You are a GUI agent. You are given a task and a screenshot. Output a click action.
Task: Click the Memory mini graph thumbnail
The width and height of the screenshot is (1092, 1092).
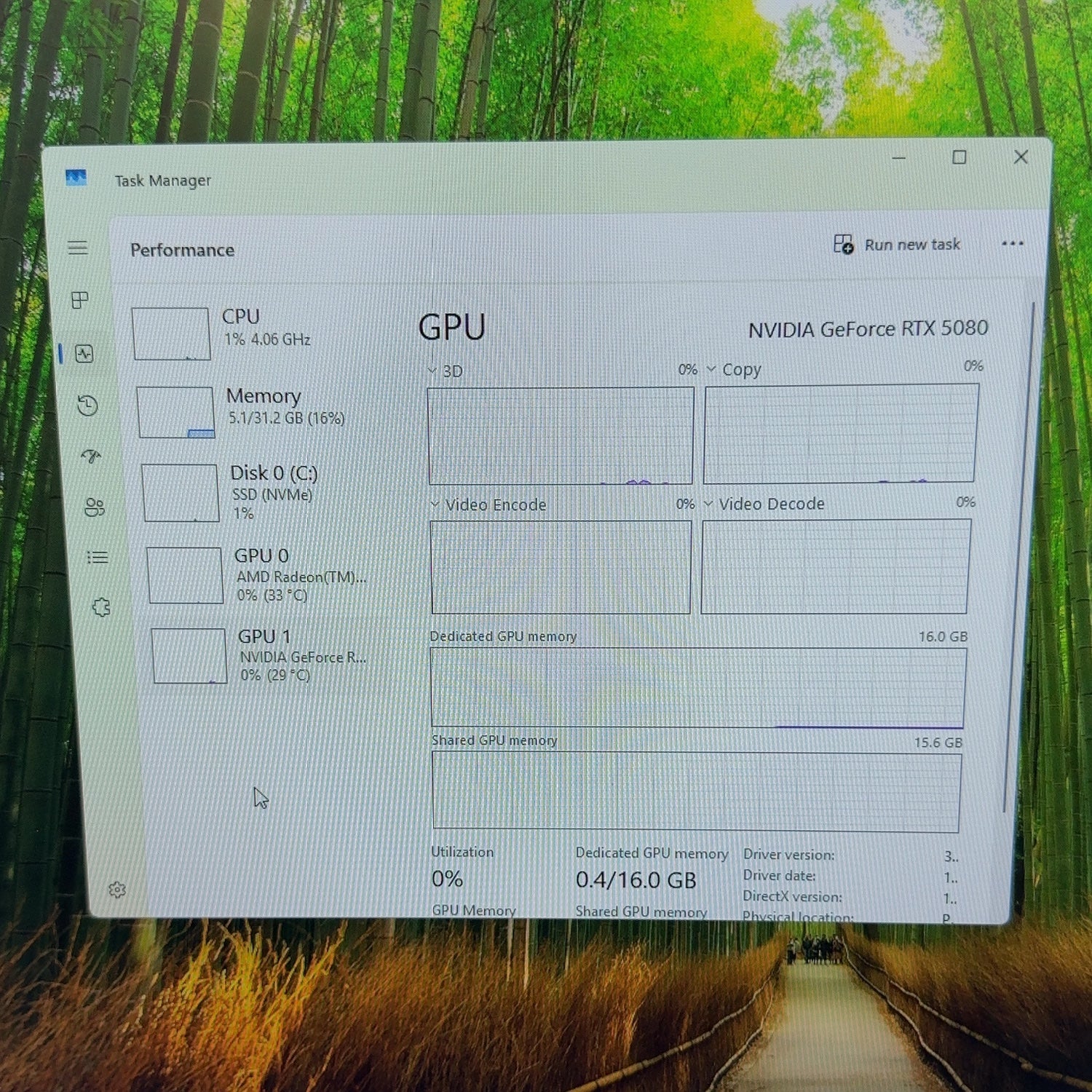point(175,412)
